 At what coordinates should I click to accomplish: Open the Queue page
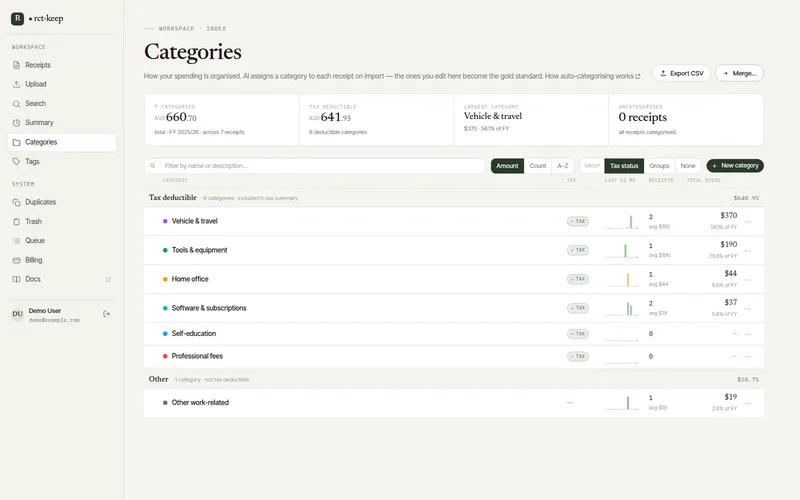[62, 241]
